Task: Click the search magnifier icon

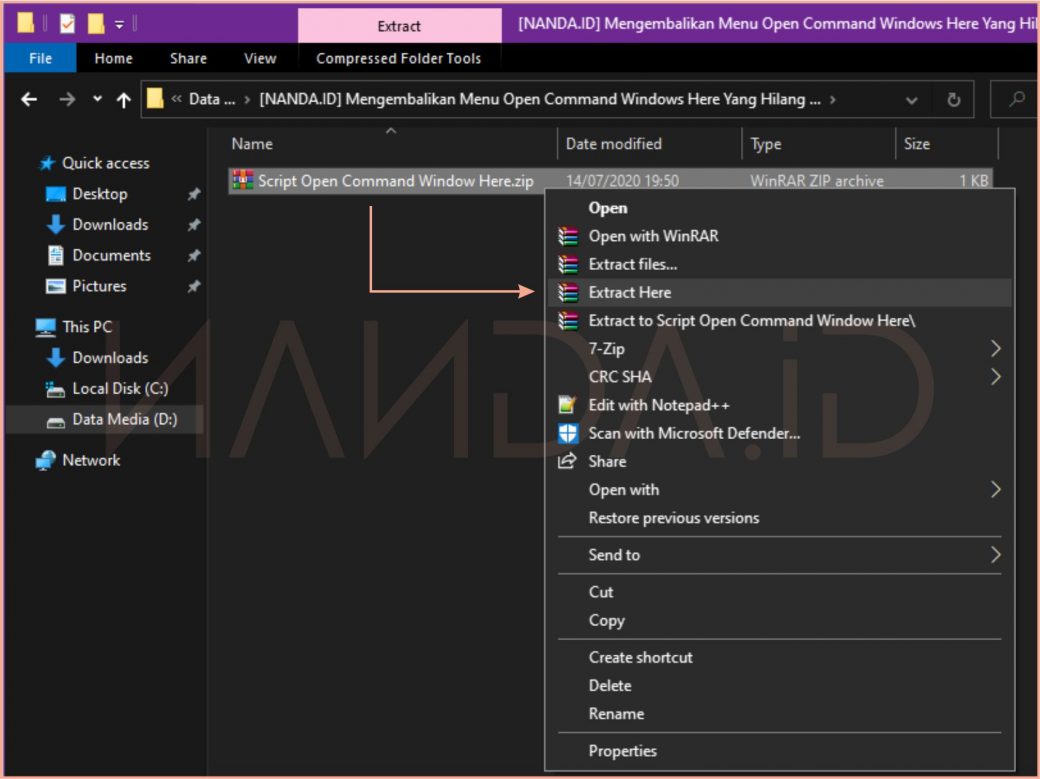Action: (1017, 100)
